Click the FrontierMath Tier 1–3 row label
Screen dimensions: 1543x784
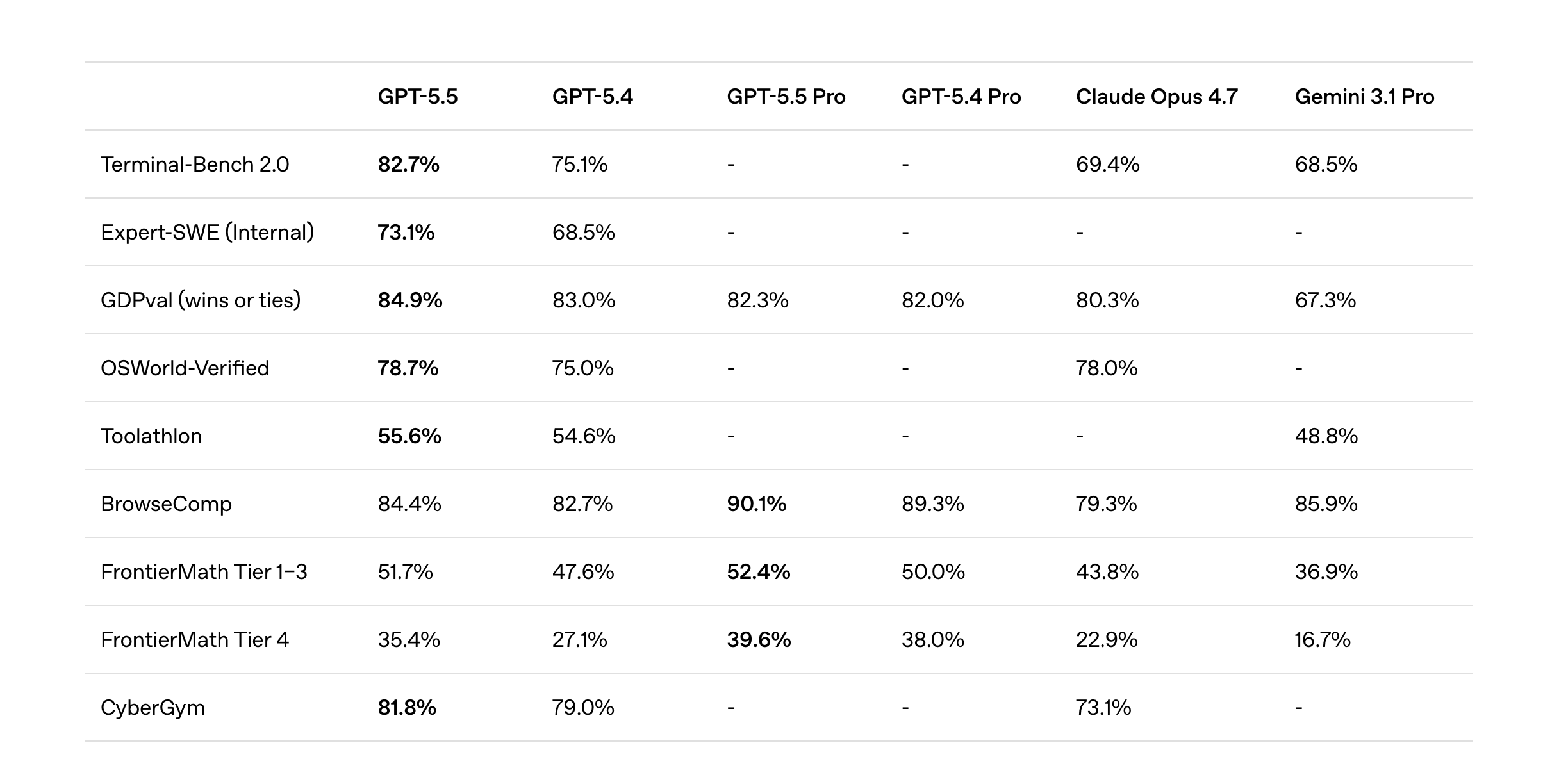pos(204,572)
